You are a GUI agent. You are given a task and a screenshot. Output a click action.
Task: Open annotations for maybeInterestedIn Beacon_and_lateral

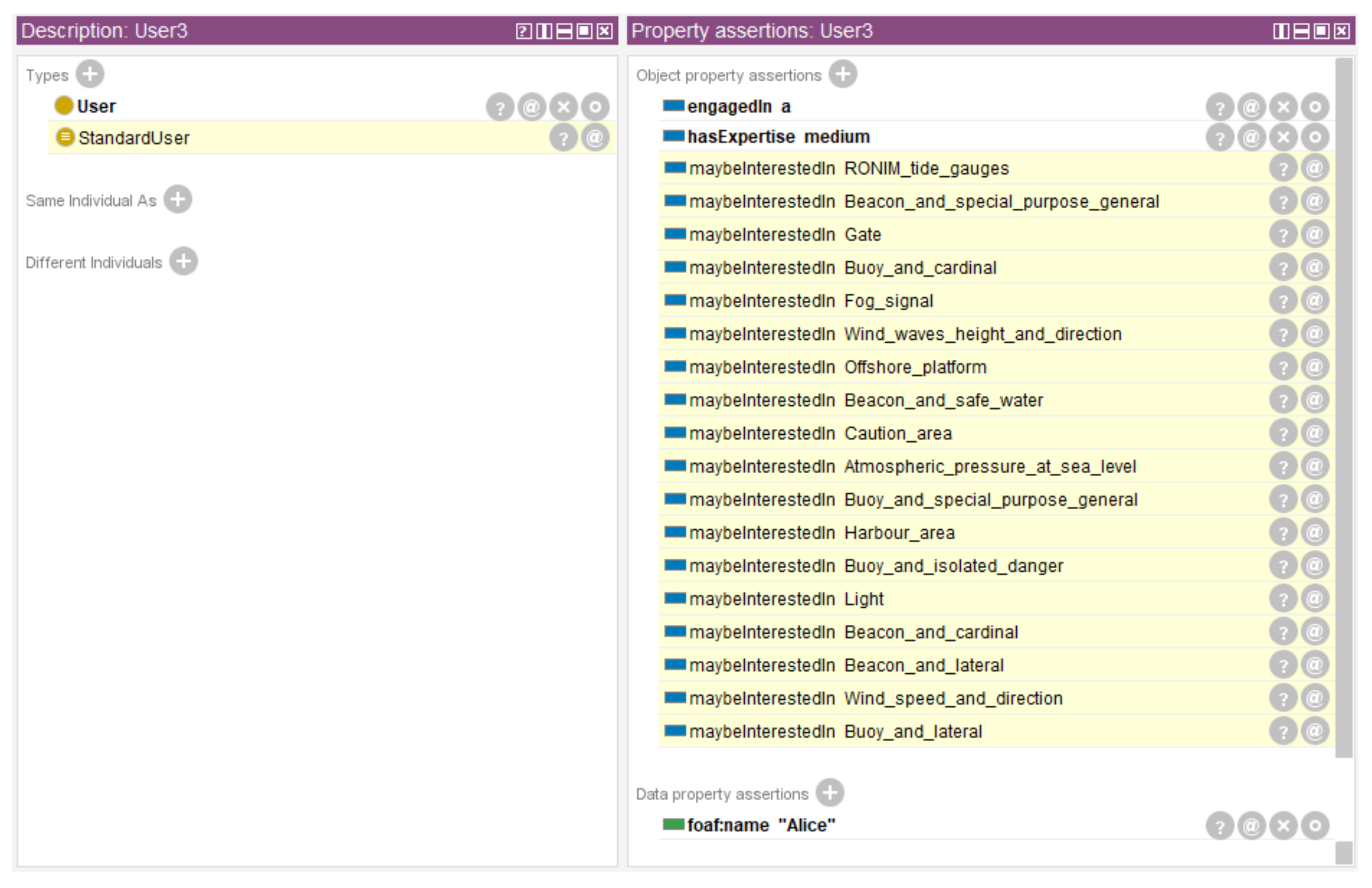pyautogui.click(x=1315, y=665)
